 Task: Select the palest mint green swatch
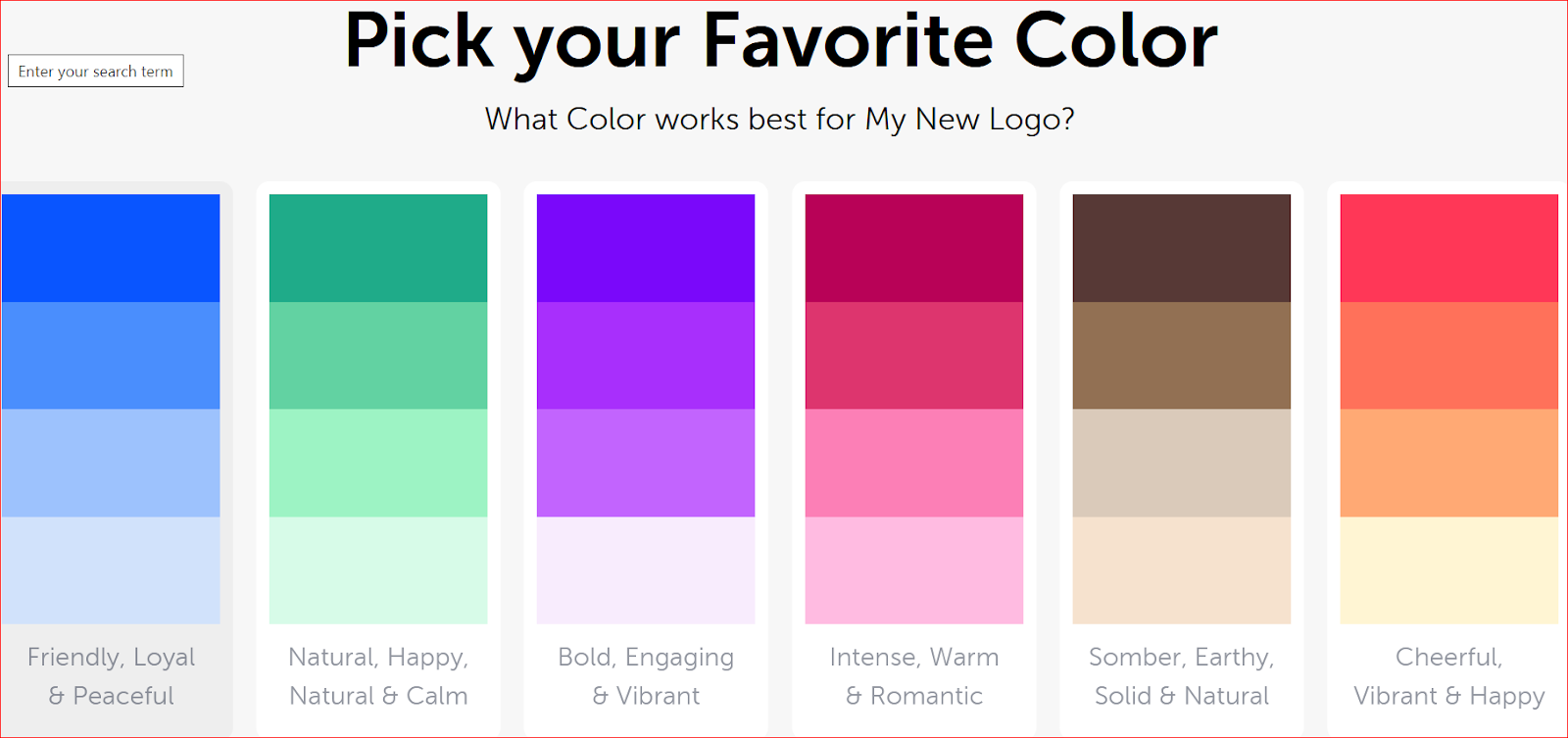click(378, 569)
